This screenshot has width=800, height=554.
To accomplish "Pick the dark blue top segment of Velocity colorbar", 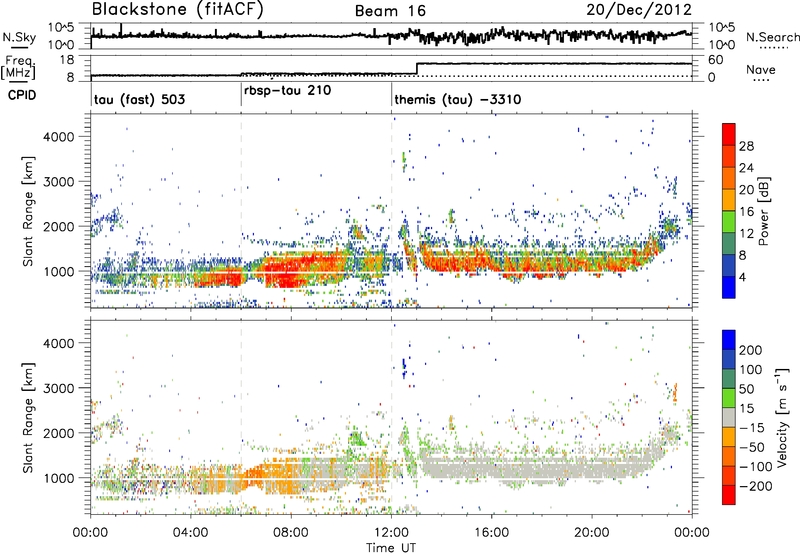I will click(x=729, y=340).
